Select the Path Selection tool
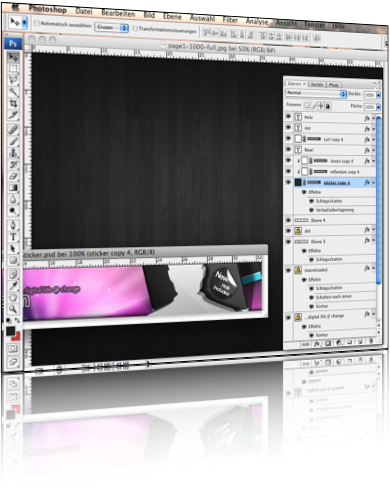The height and width of the screenshot is (494, 390). coord(13,249)
